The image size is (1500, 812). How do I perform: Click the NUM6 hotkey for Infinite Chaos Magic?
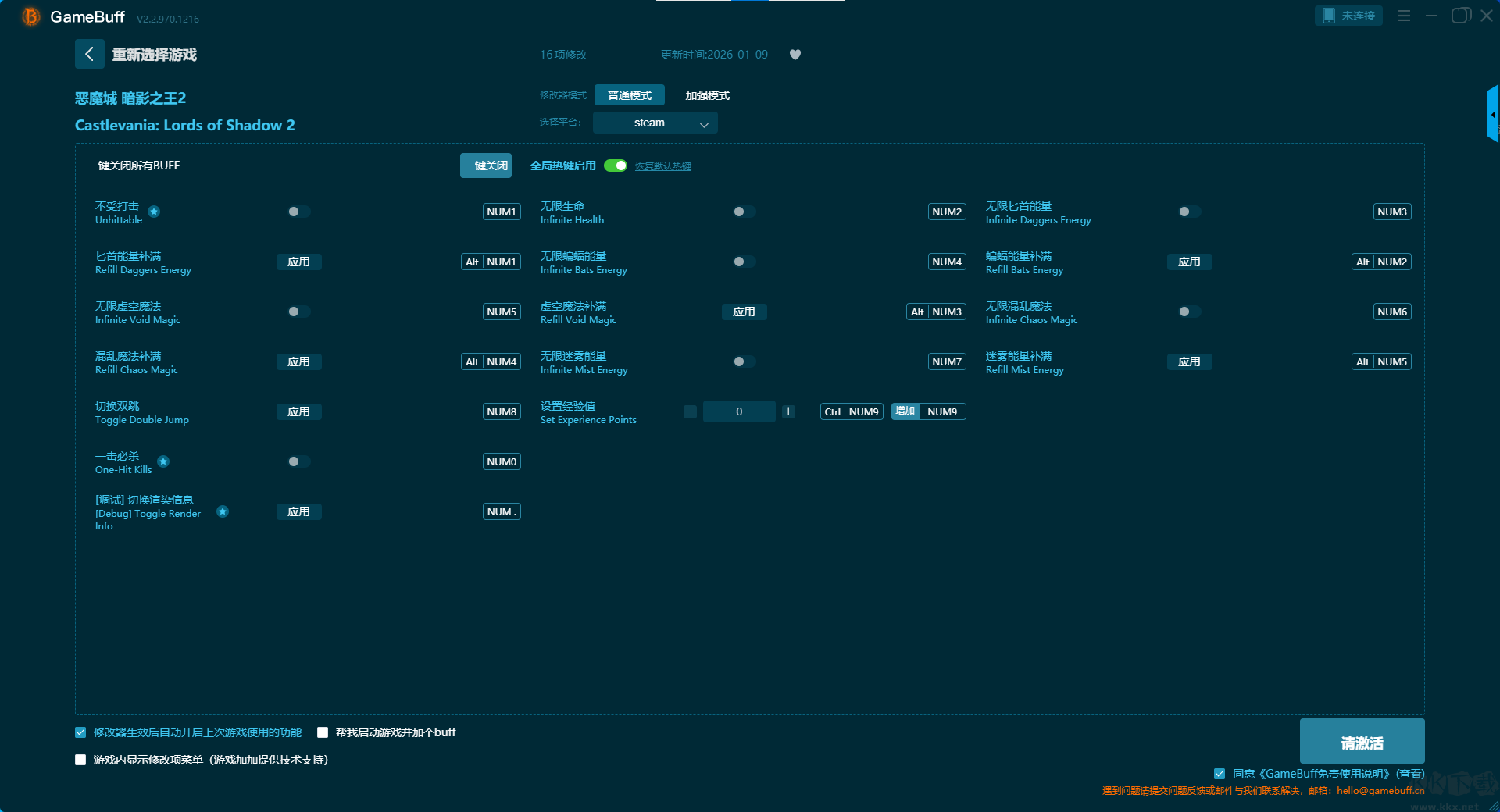coord(1392,312)
